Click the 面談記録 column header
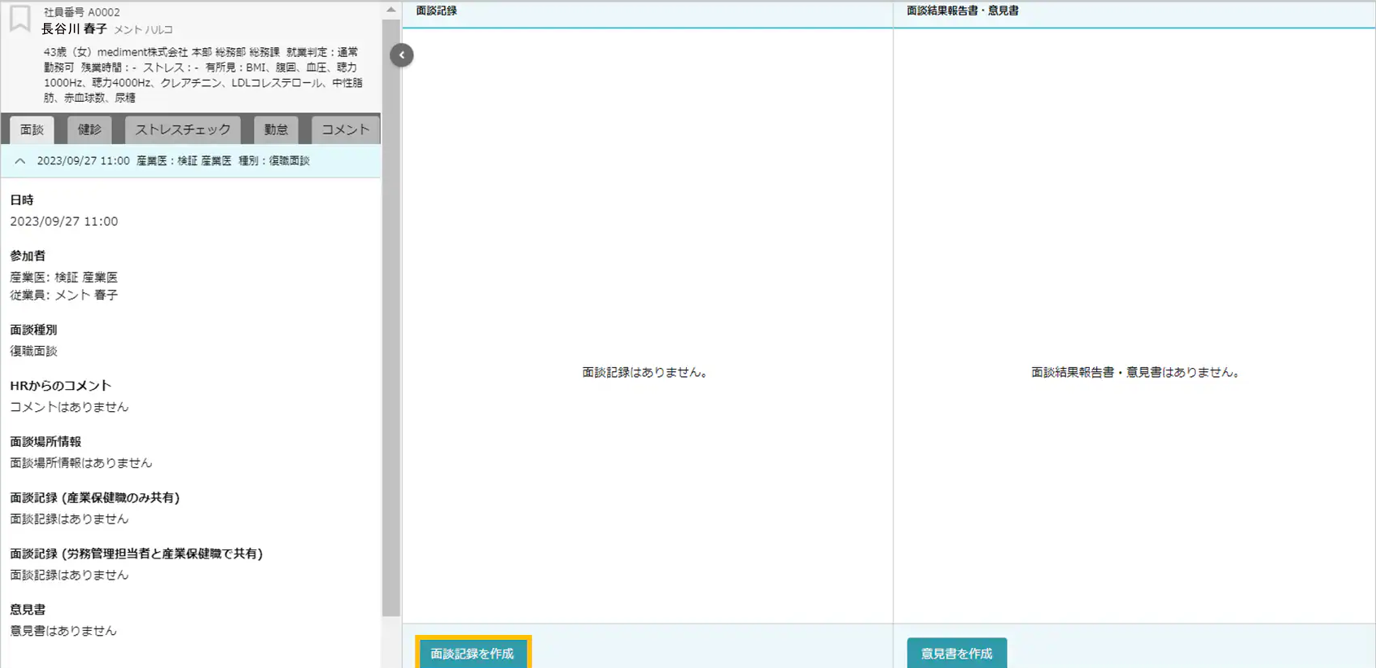1376x668 pixels. click(x=436, y=11)
